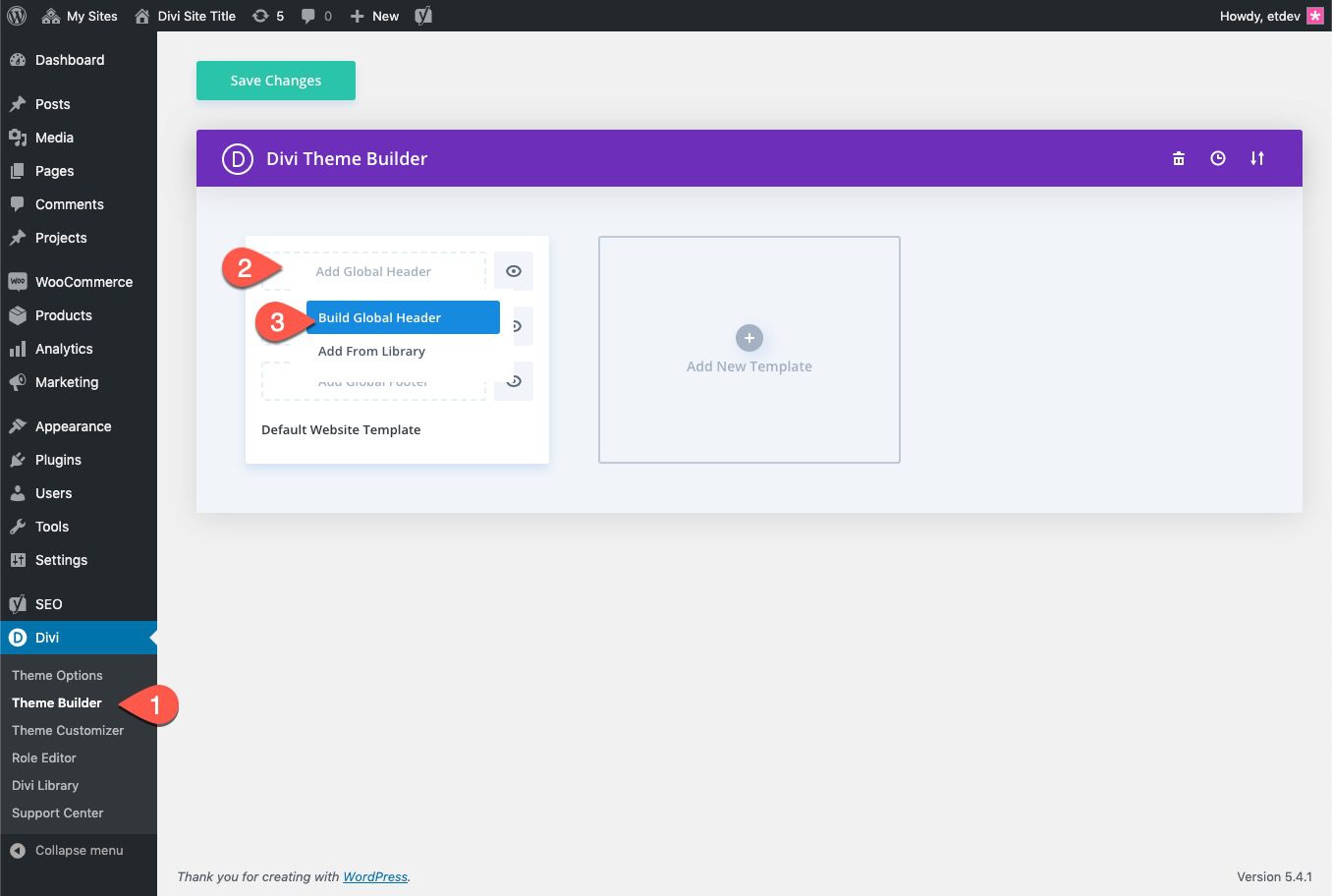Viewport: 1332px width, 896px height.
Task: Click the WordPress logo in the admin bar
Action: pyautogui.click(x=16, y=15)
